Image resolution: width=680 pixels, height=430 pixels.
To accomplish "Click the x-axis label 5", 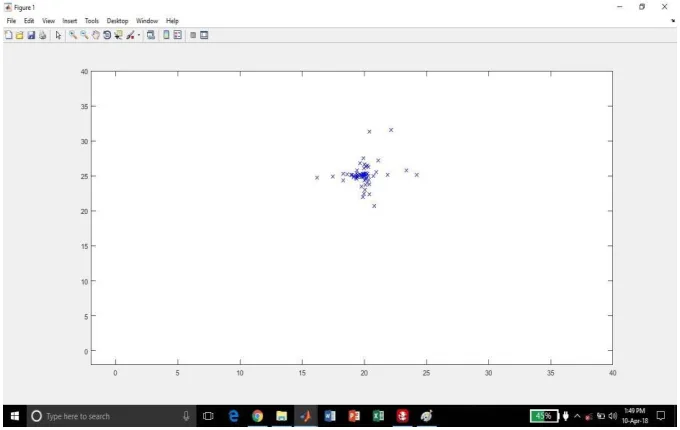I will [x=177, y=373].
